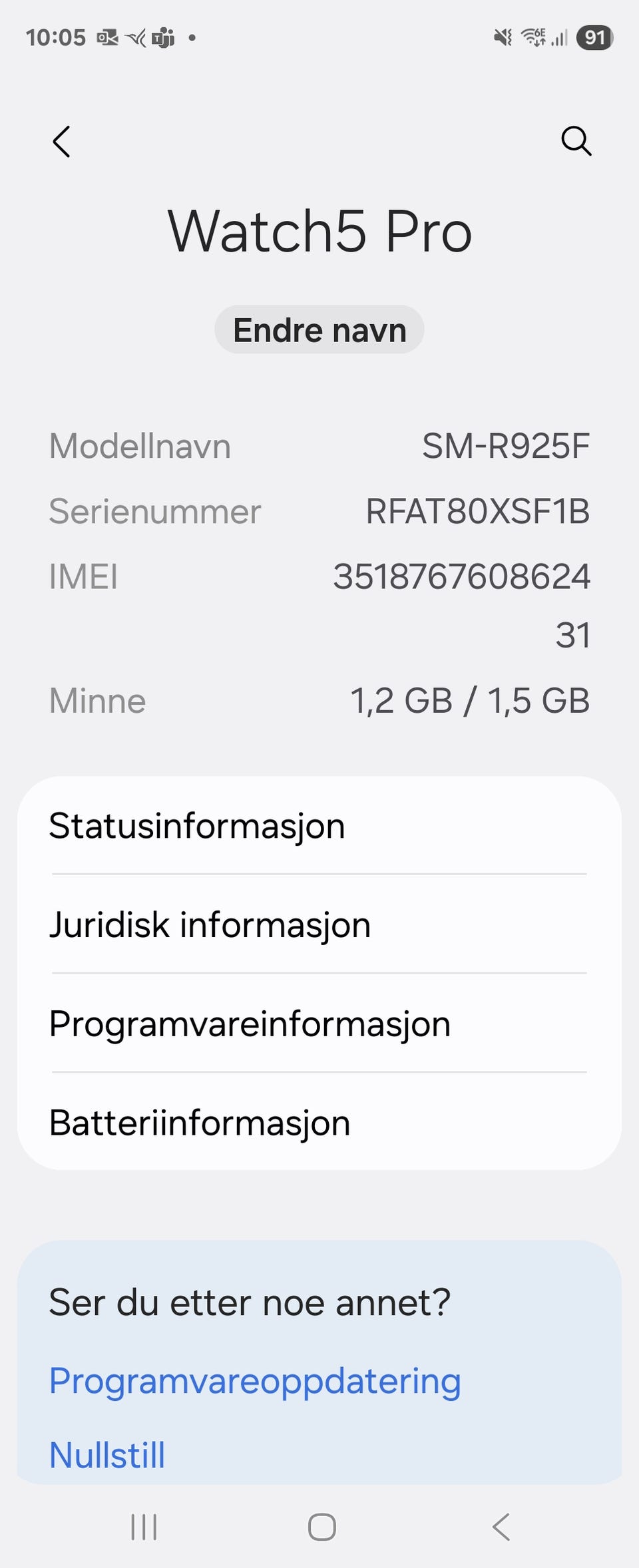Tap the Minne storage value

470,701
